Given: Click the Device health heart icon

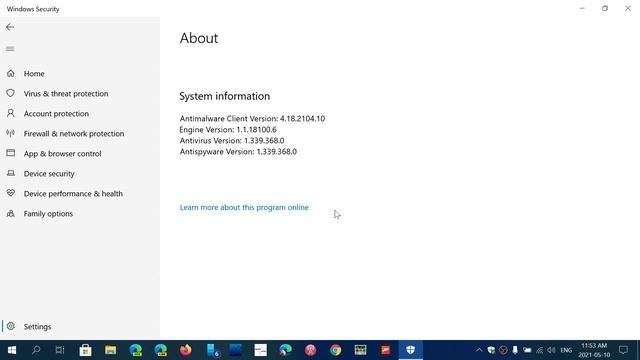Looking at the screenshot, I should coord(11,193).
